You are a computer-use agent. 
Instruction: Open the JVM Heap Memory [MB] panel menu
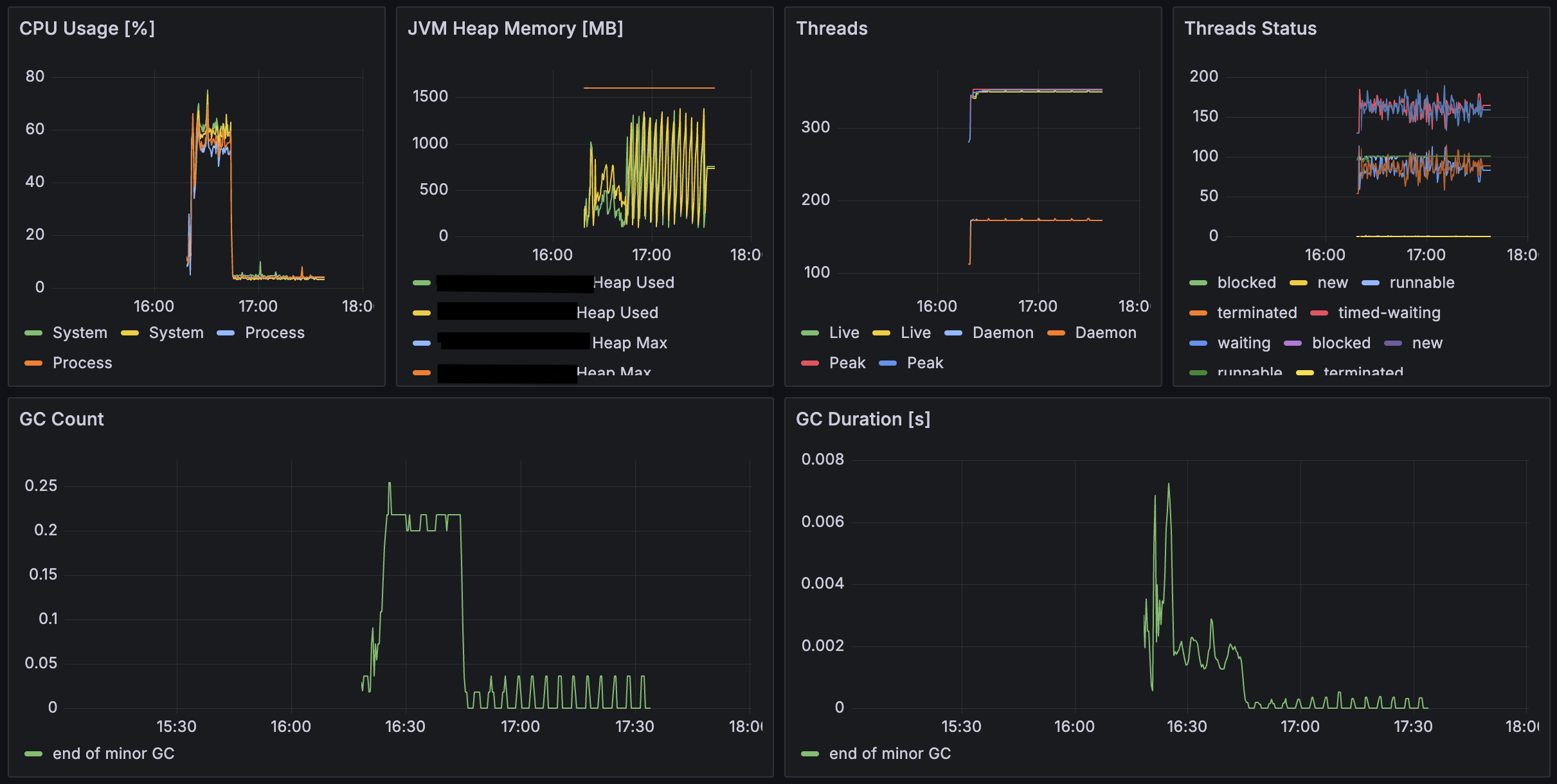tap(515, 28)
